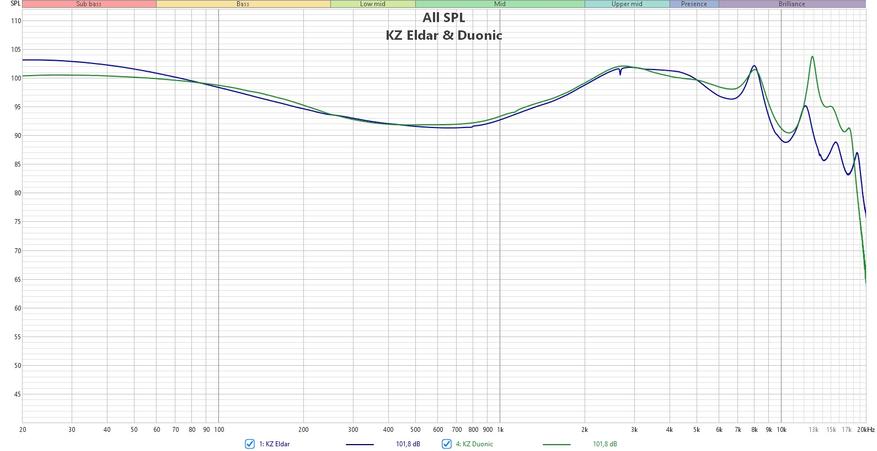The height and width of the screenshot is (451, 877).
Task: Click the 17k label on the frequency axis
Action: click(846, 429)
